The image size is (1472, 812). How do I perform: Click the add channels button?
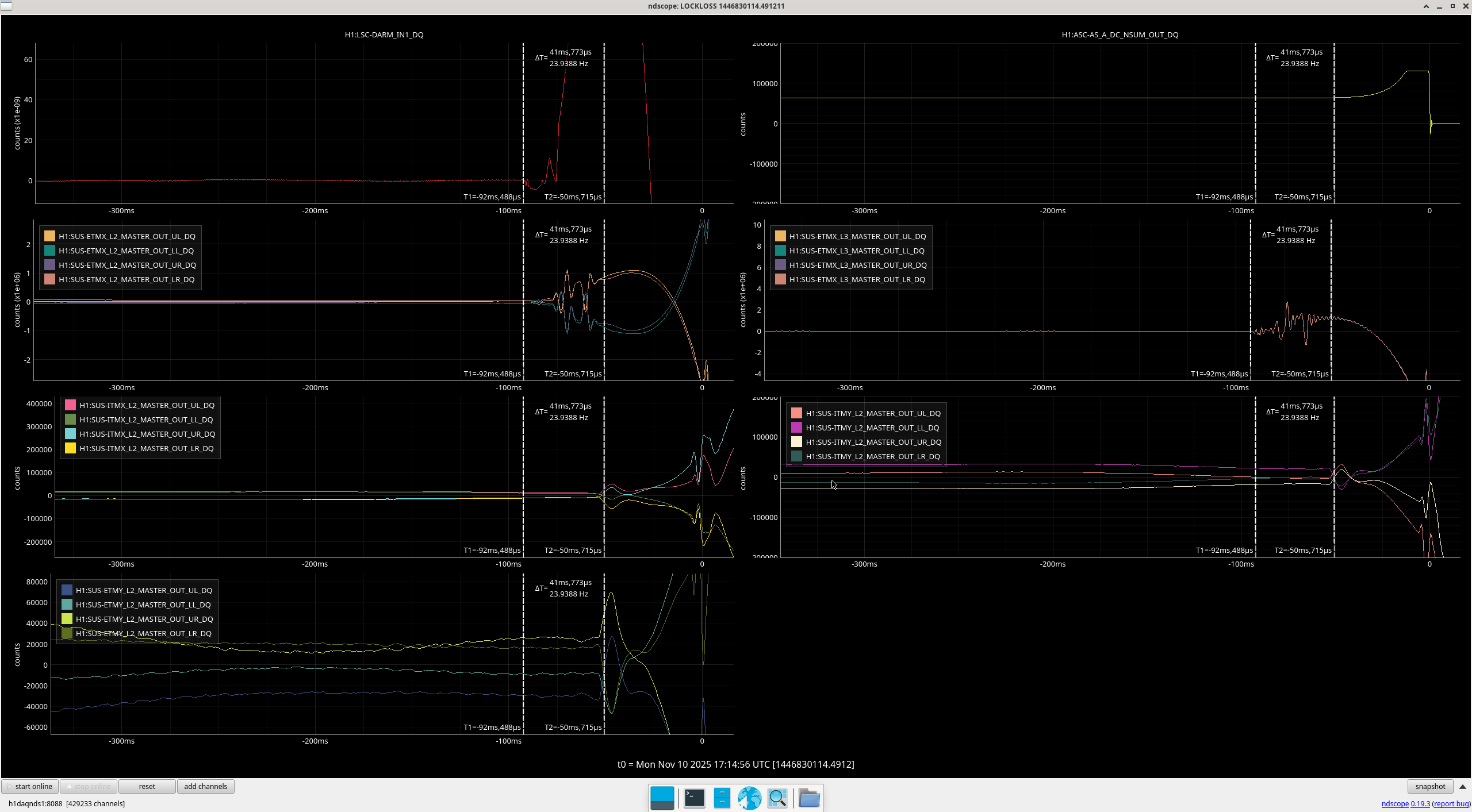(x=205, y=786)
